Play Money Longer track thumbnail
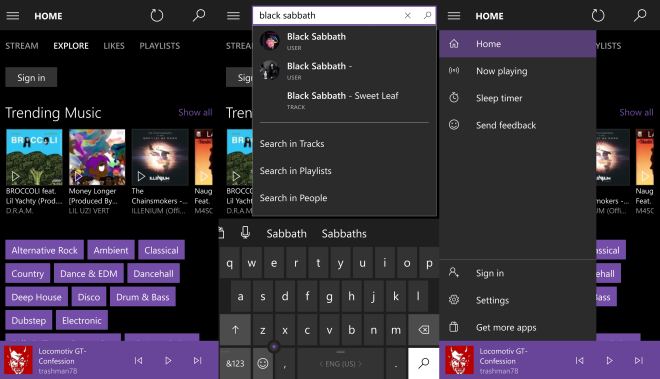660x379 pixels. (x=97, y=157)
